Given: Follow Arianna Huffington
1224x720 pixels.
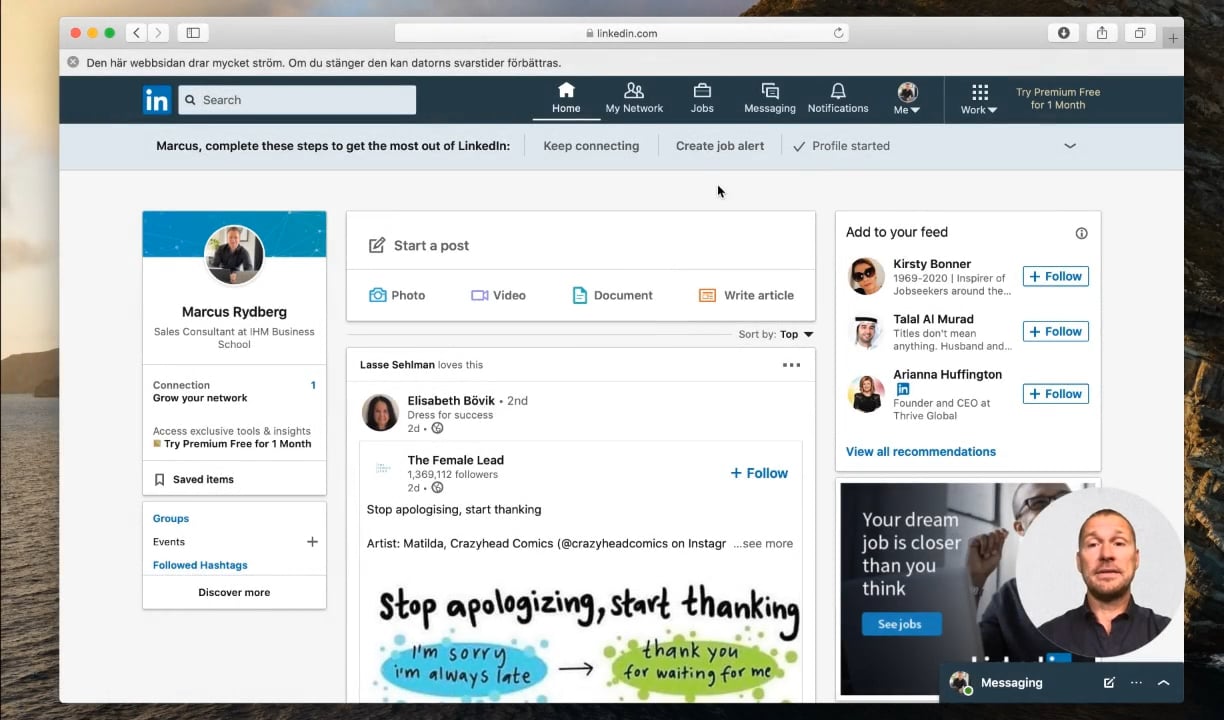Looking at the screenshot, I should [x=1055, y=394].
